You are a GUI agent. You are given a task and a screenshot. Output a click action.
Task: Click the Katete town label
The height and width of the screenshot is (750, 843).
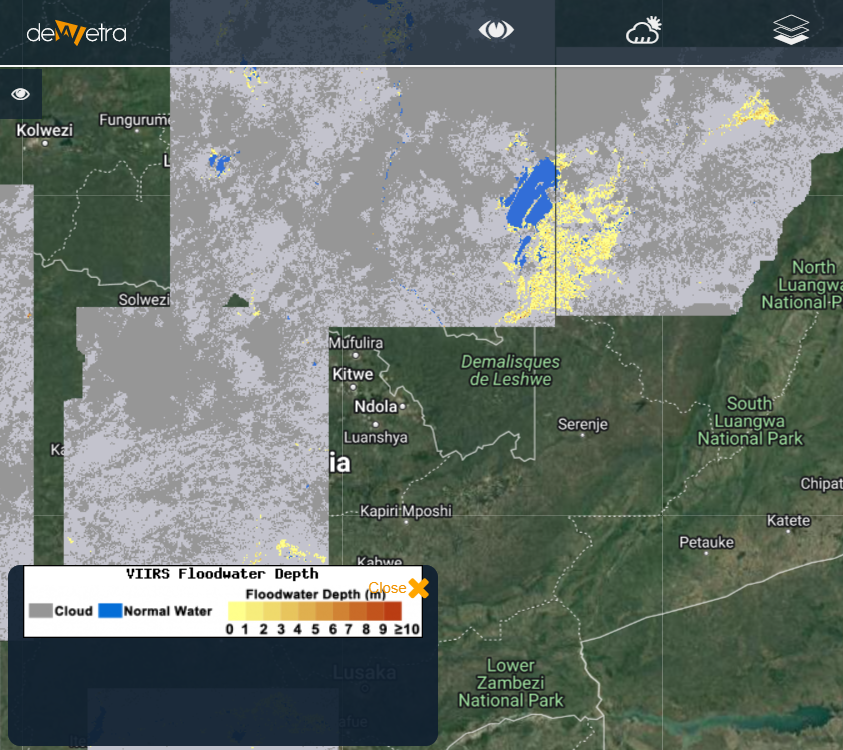(x=788, y=520)
